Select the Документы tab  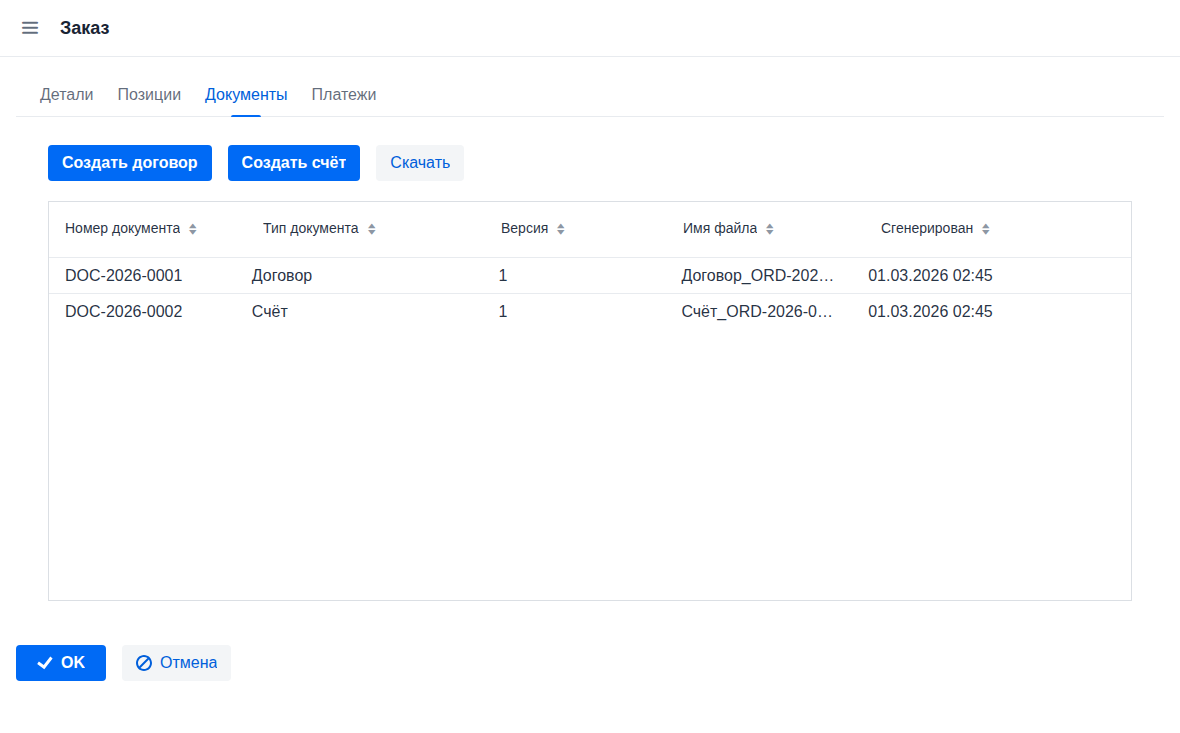tap(246, 95)
